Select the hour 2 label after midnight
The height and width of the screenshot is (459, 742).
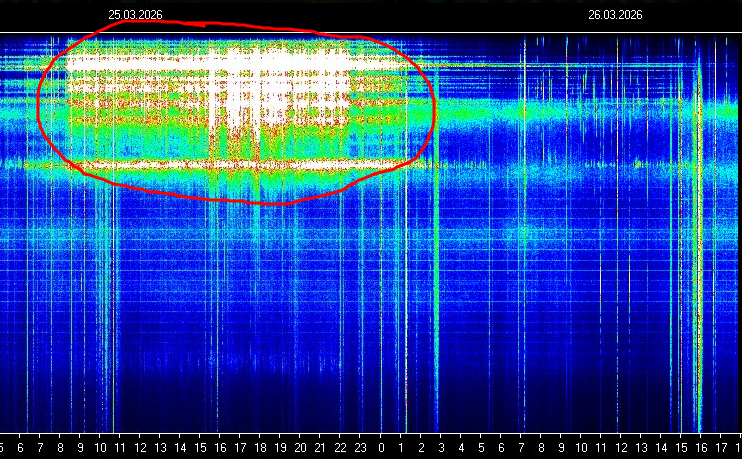coord(421,450)
